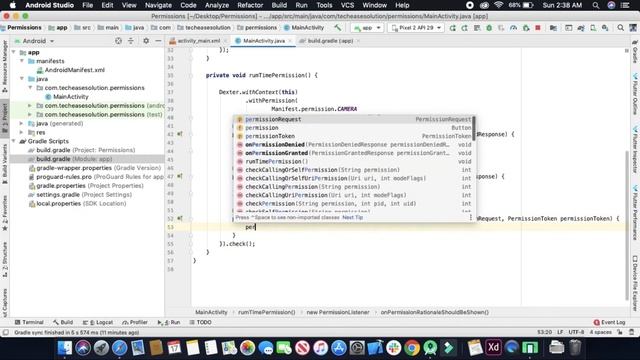Click the Search Everywhere magnifier in toolbar

(x=620, y=28)
